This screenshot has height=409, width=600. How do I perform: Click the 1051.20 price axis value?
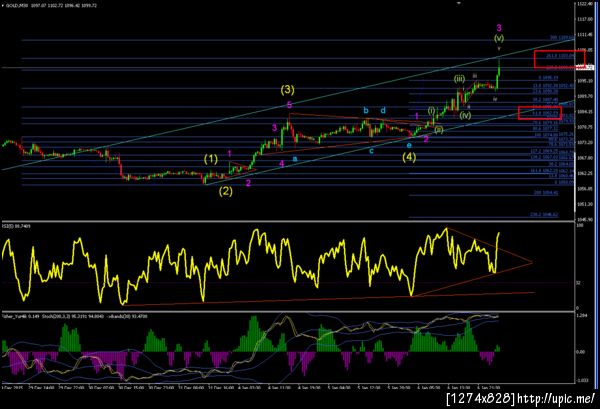click(x=584, y=204)
